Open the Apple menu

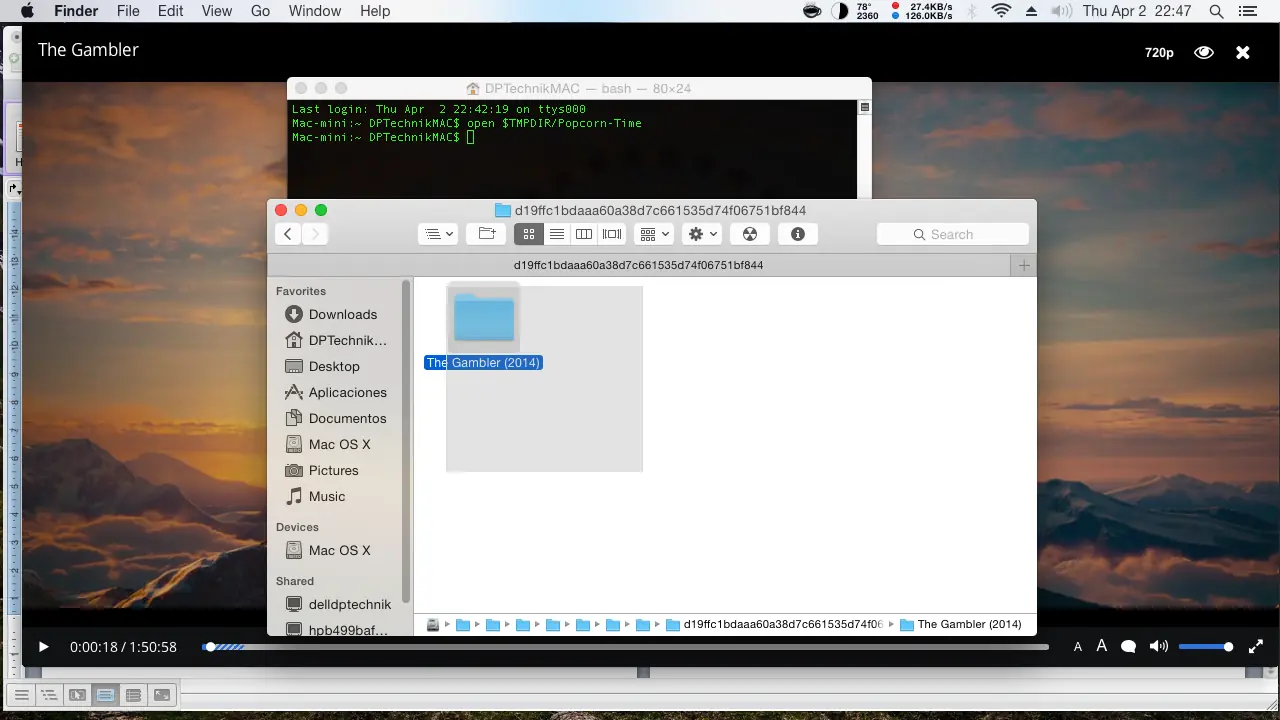(27, 11)
